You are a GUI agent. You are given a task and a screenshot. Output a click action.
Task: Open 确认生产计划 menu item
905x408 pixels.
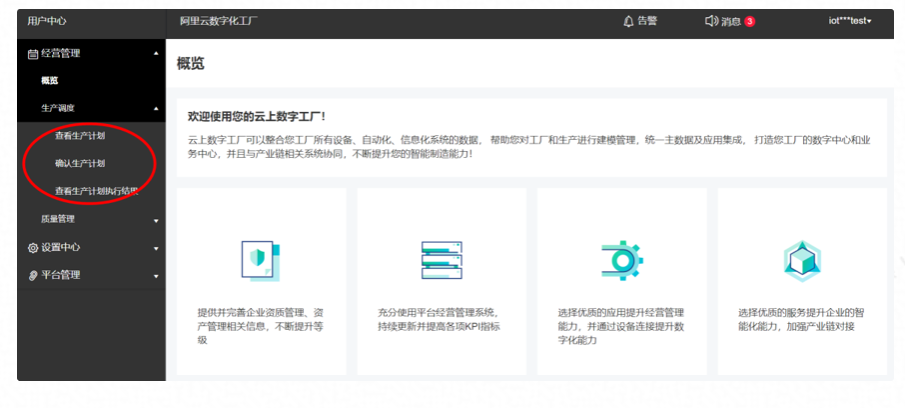(x=80, y=164)
